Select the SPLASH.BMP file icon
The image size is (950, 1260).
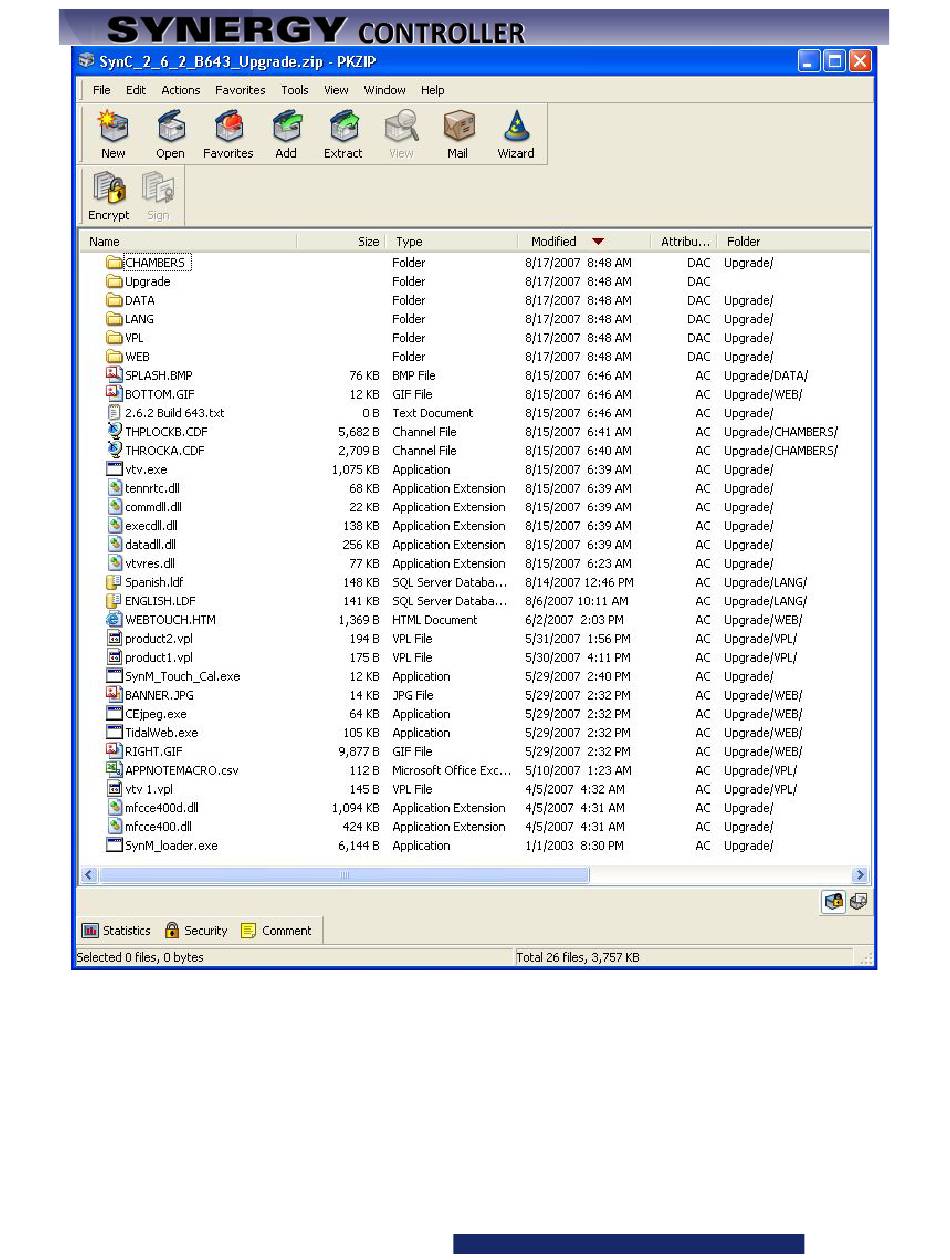[114, 375]
